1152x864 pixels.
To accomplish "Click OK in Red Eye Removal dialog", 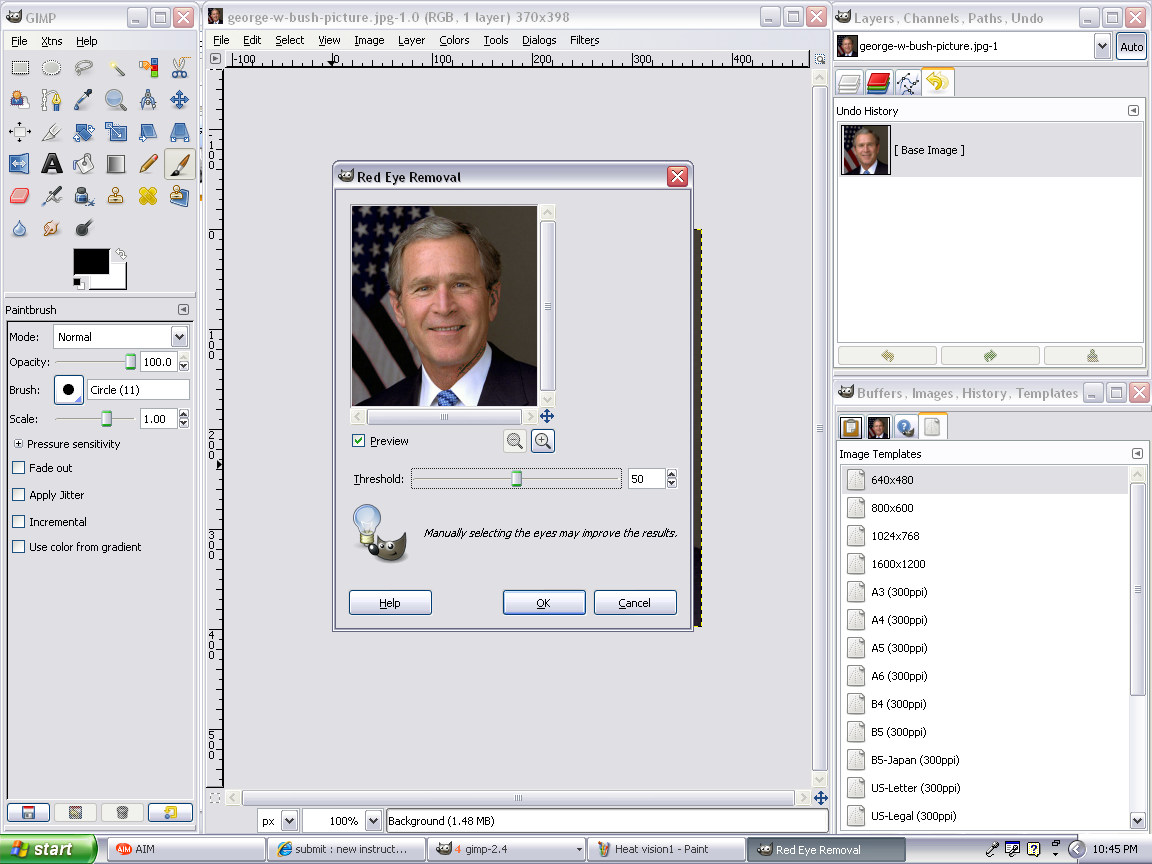I will pos(544,602).
